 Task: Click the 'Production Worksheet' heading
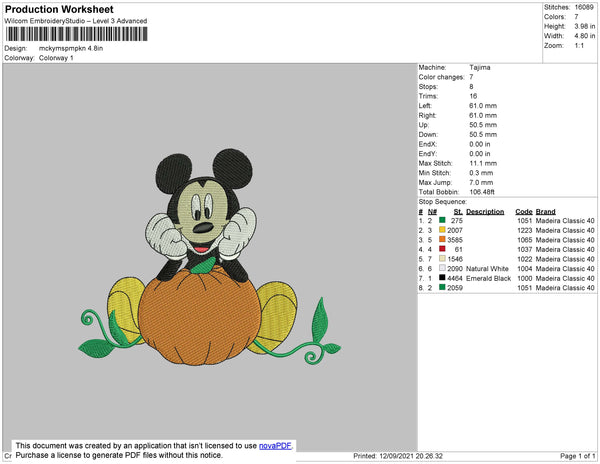pyautogui.click(x=59, y=9)
